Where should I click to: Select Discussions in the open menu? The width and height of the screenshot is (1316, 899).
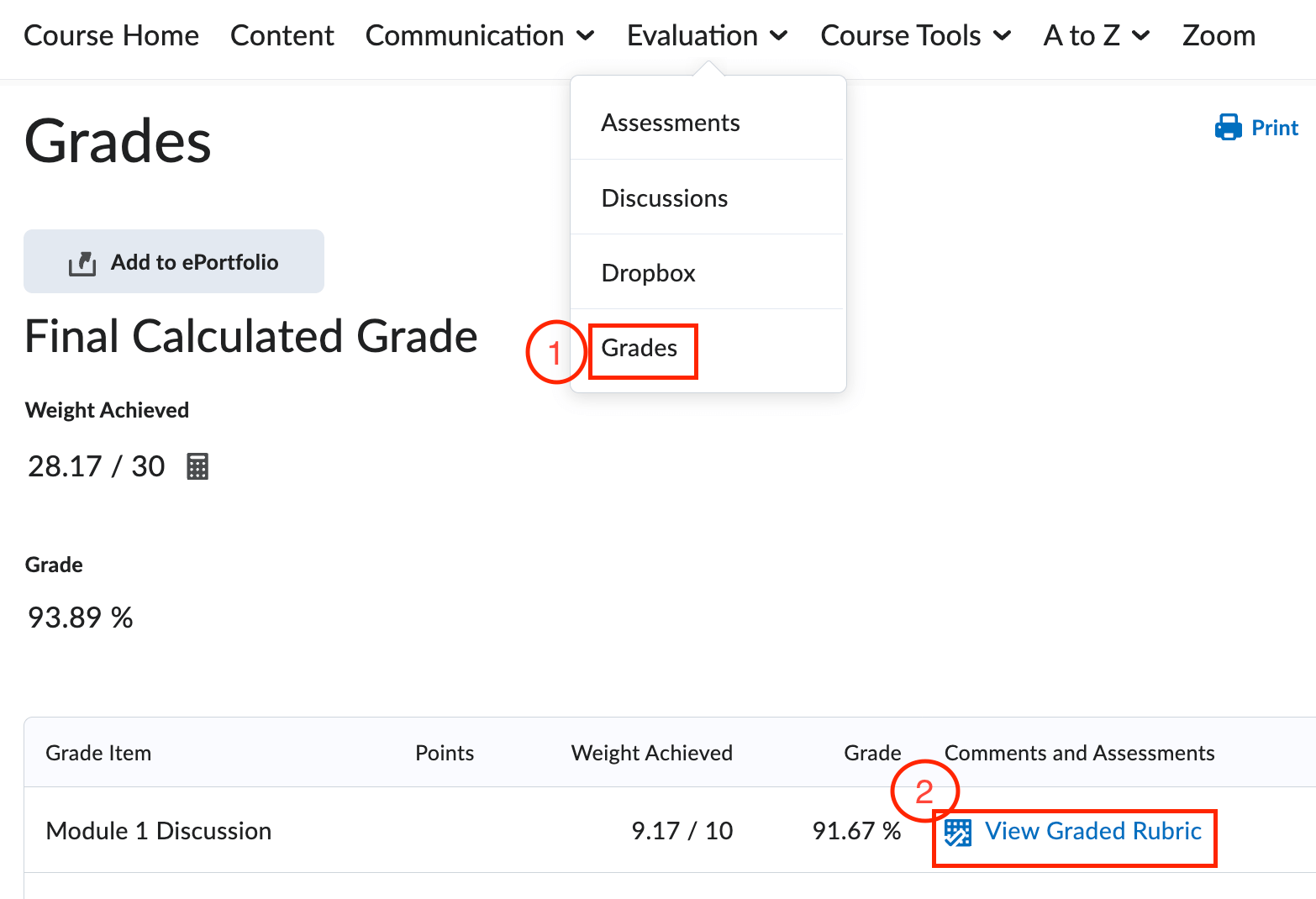tap(664, 197)
